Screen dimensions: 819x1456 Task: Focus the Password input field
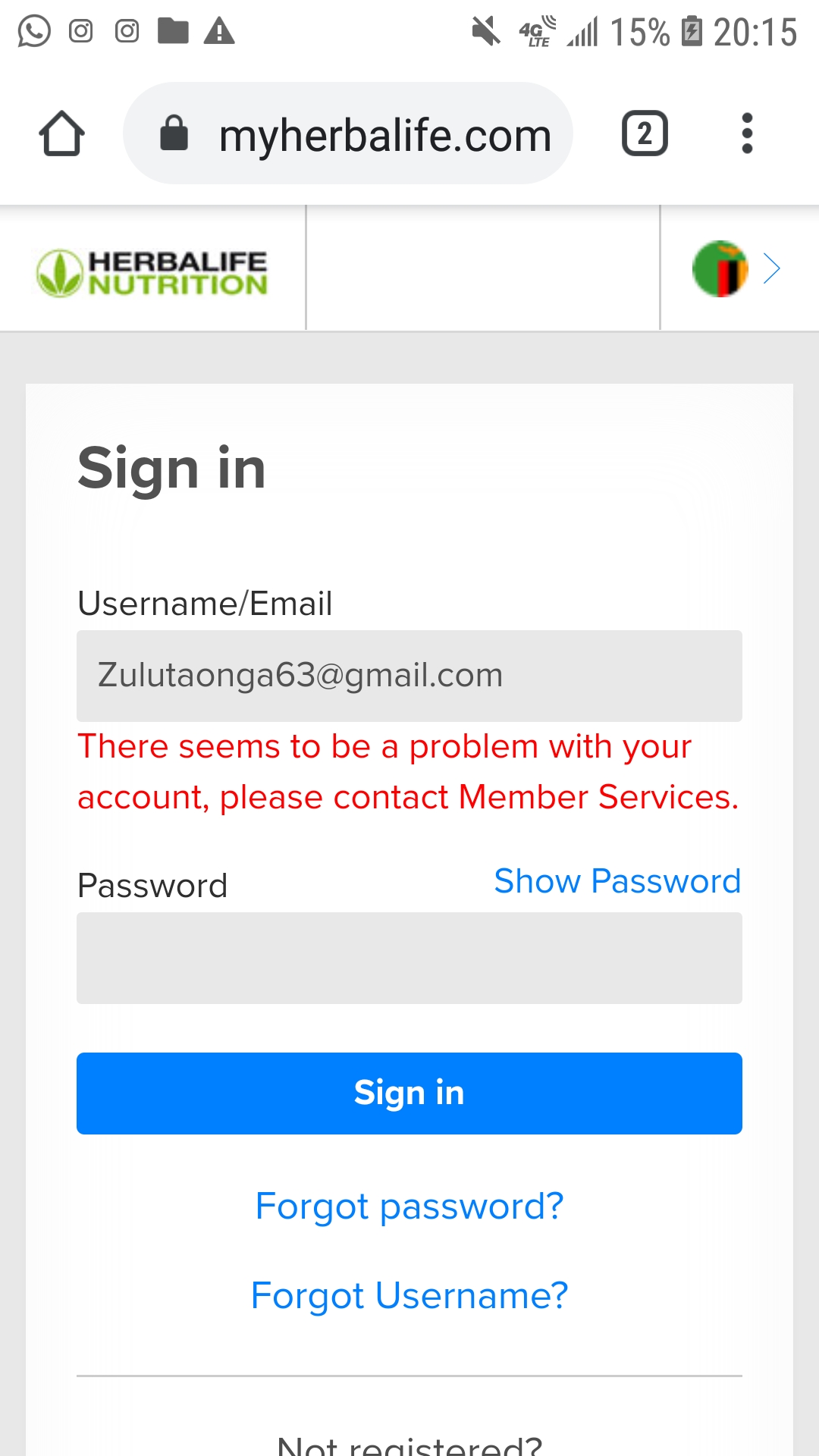(409, 958)
